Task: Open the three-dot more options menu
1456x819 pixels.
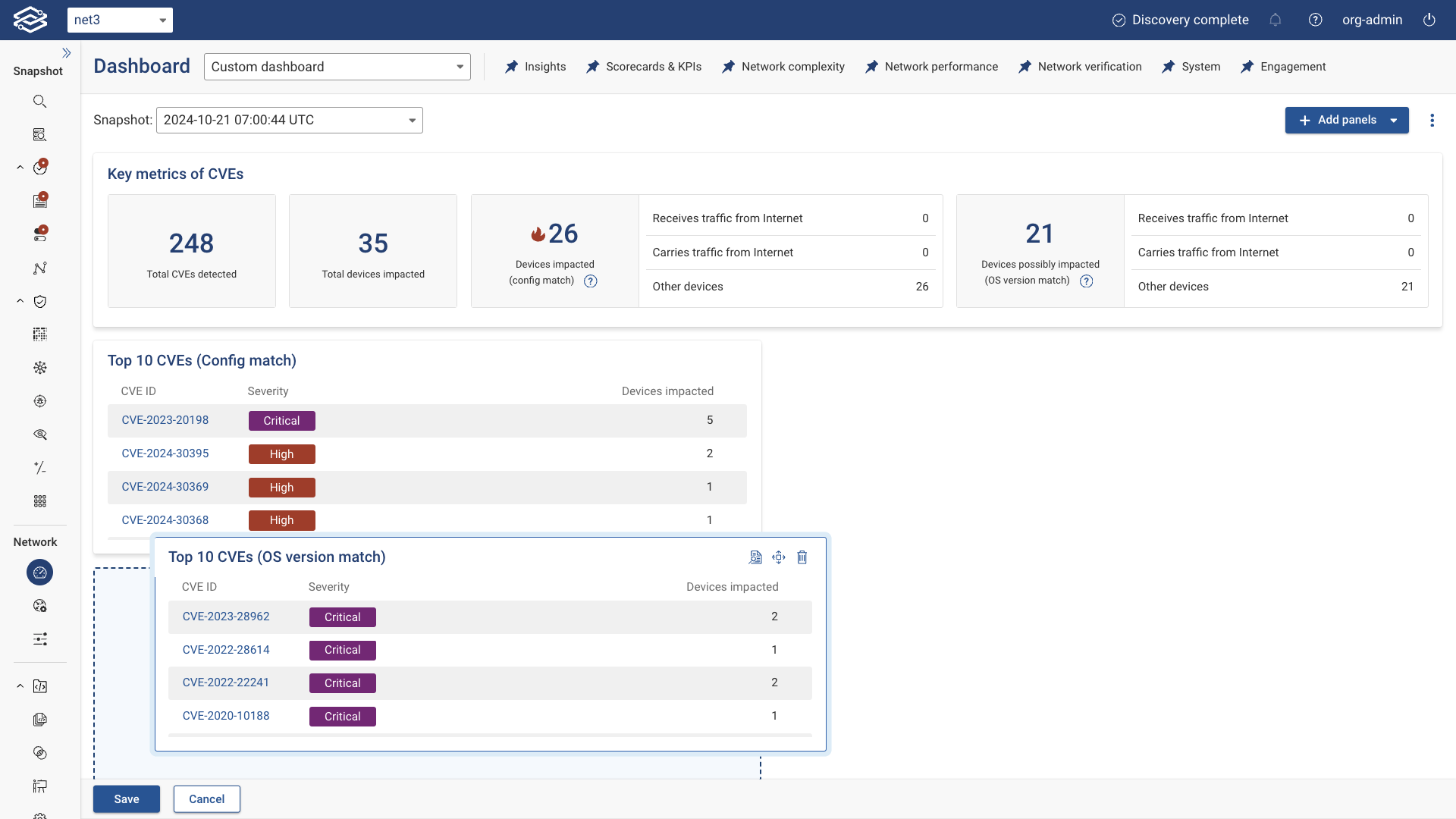Action: tap(1432, 120)
